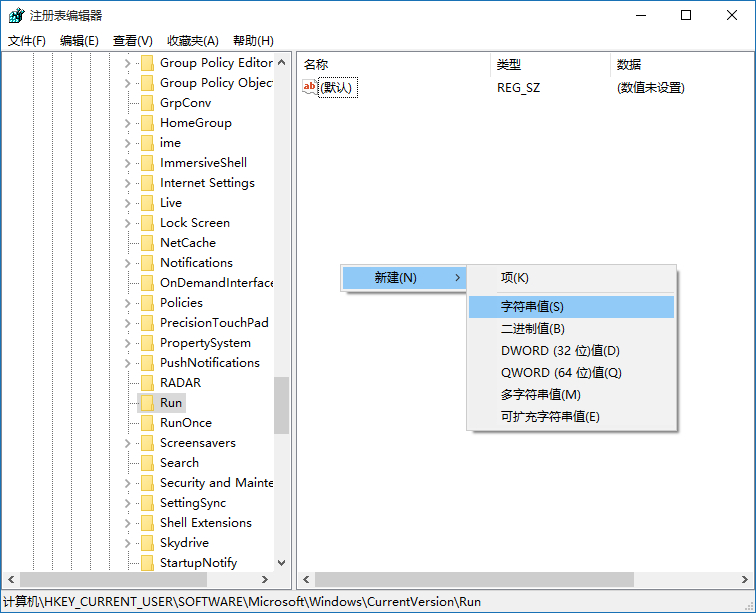The image size is (756, 613).
Task: Click the folder icon beside Screensavers
Action: point(148,443)
